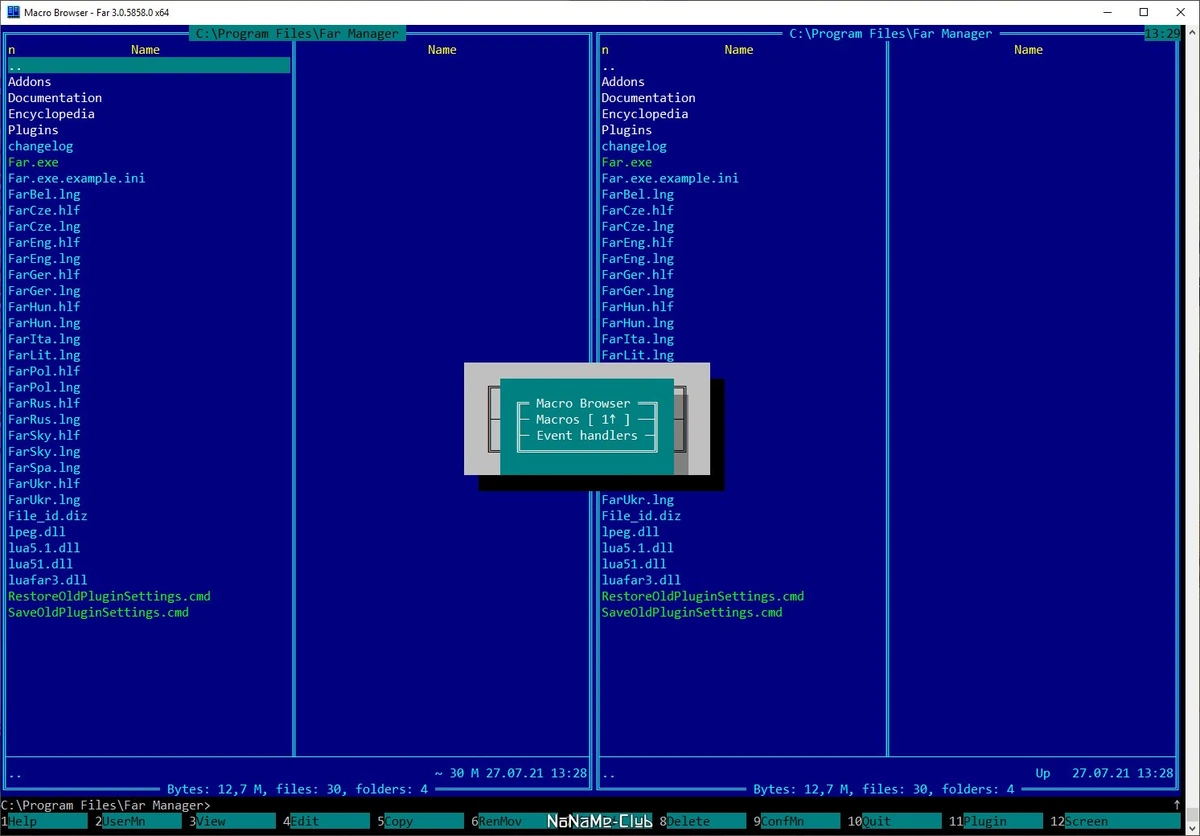
Task: Select SaveOldPluginSettings.cmd in right panel
Action: coord(692,612)
